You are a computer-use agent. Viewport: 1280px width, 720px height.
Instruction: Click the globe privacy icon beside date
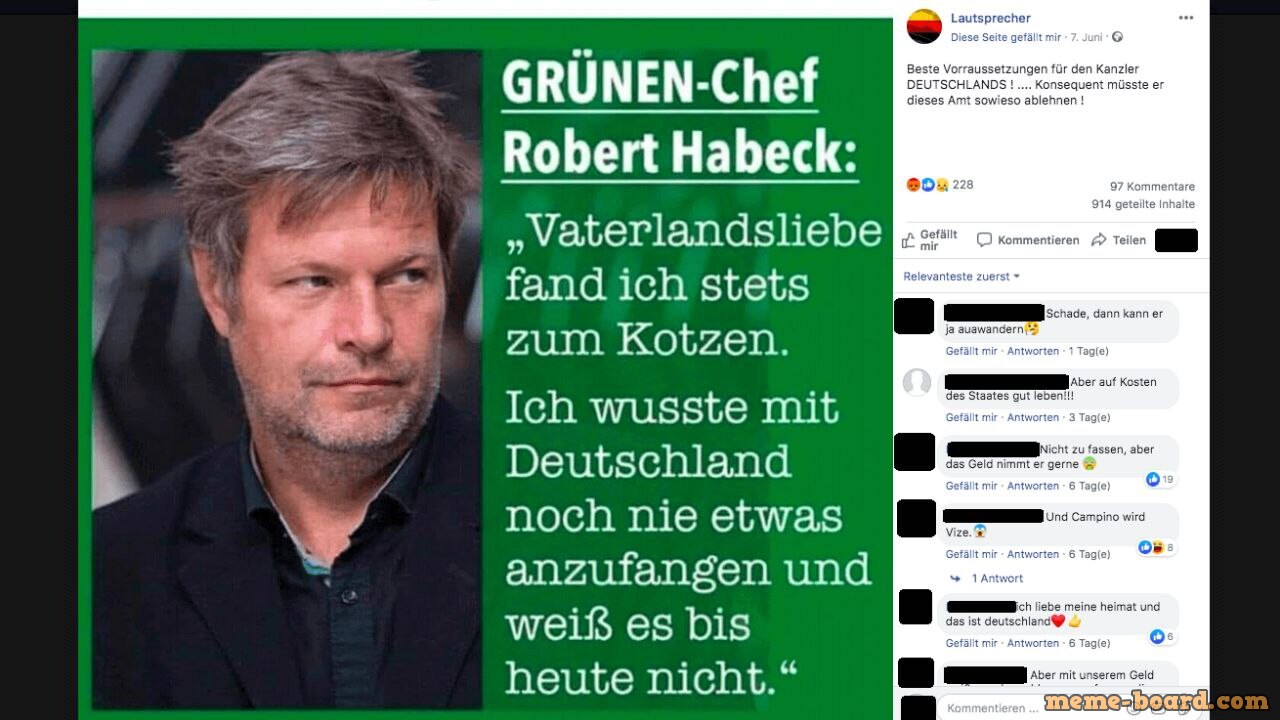(1117, 37)
